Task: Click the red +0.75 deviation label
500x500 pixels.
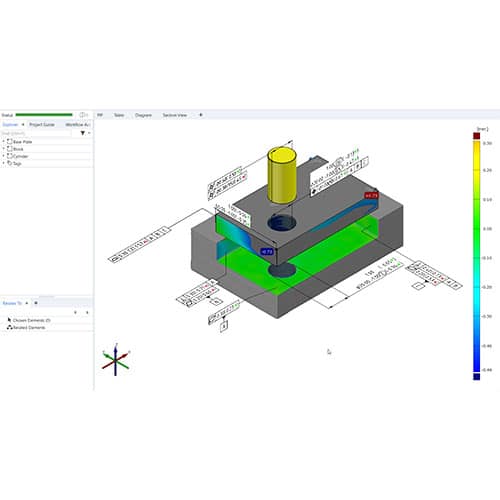Action: click(371, 195)
